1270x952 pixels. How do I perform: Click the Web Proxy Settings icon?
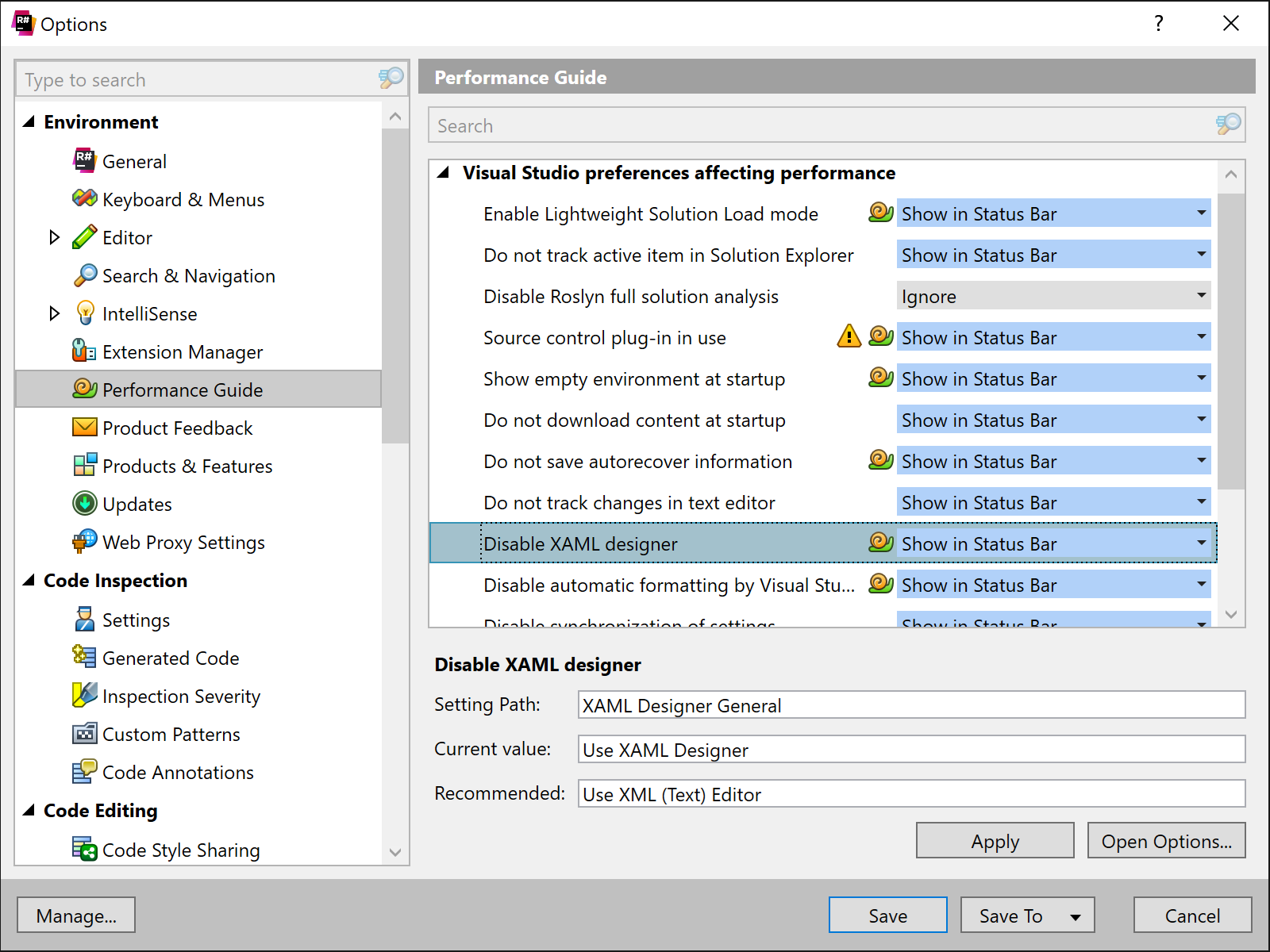pyautogui.click(x=84, y=541)
